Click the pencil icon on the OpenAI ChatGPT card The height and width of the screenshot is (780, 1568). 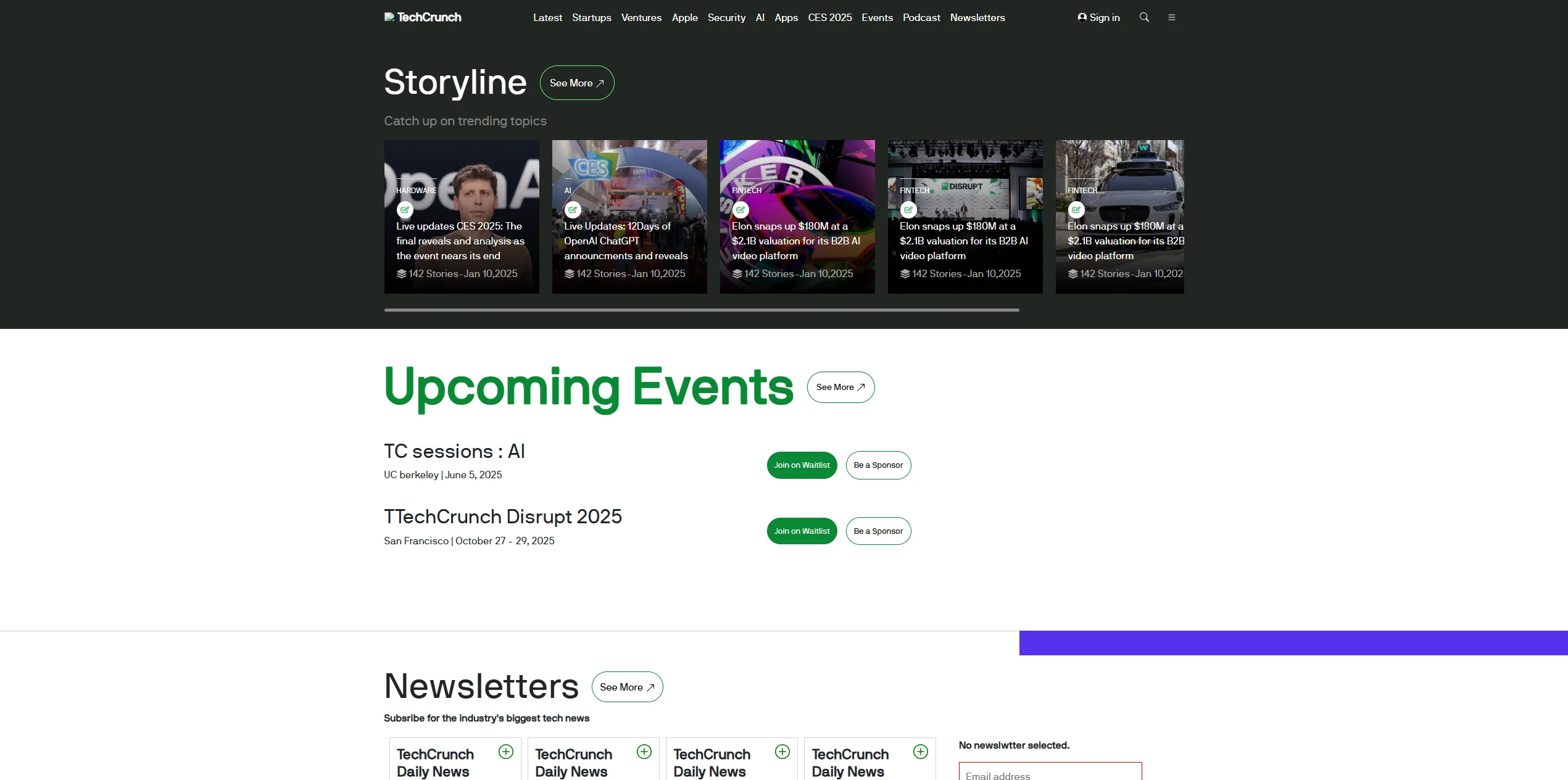tap(573, 210)
